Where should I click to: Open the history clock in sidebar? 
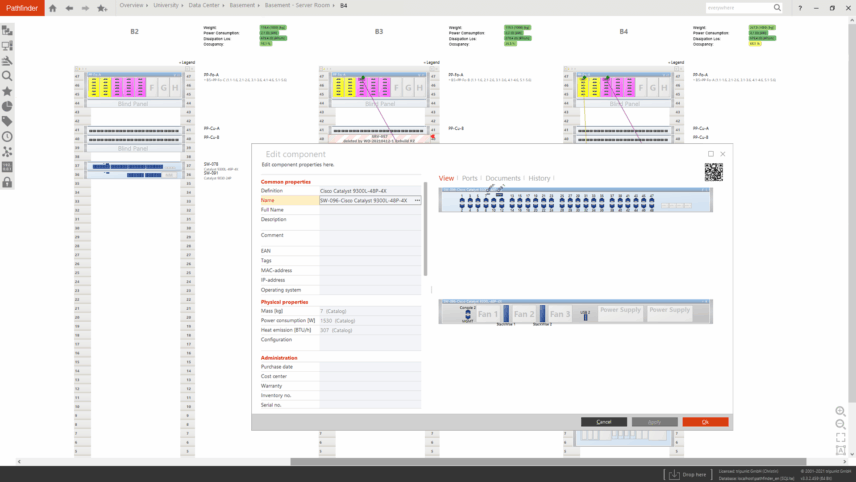pyautogui.click(x=8, y=136)
